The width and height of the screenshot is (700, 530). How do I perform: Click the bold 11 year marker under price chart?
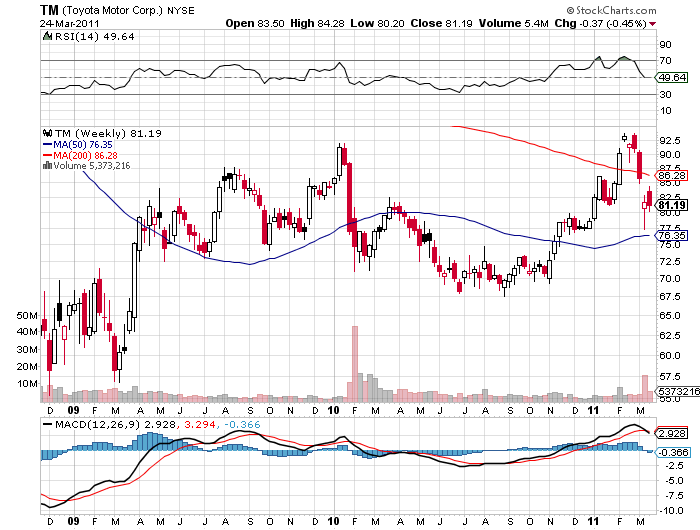click(x=593, y=410)
